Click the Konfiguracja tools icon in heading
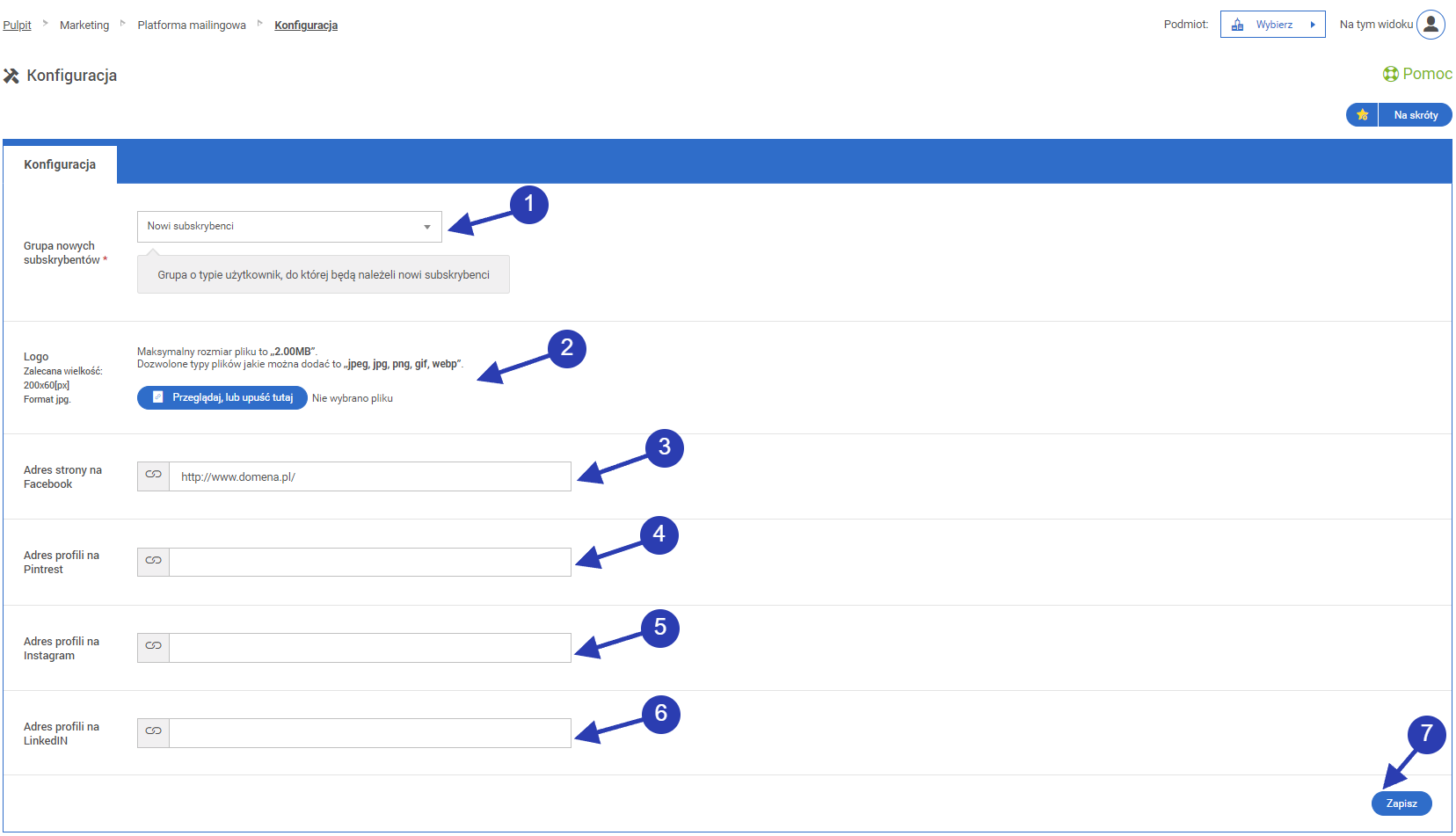 coord(11,76)
